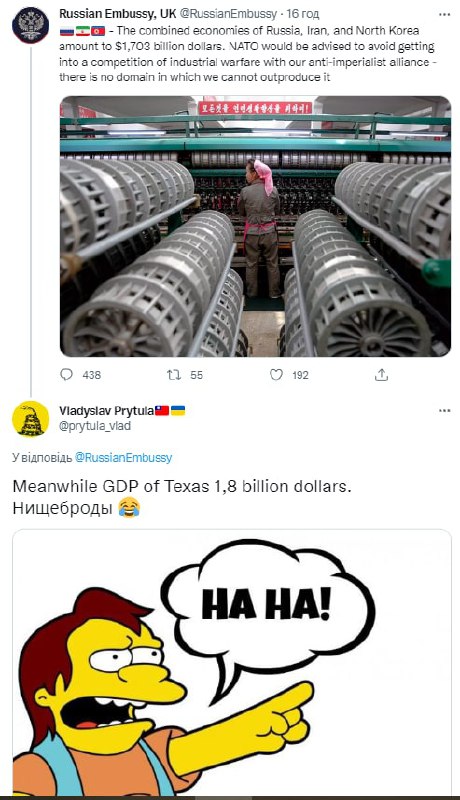Image resolution: width=460 pixels, height=800 pixels.
Task: Click the 55 retweets count number
Action: (196, 375)
